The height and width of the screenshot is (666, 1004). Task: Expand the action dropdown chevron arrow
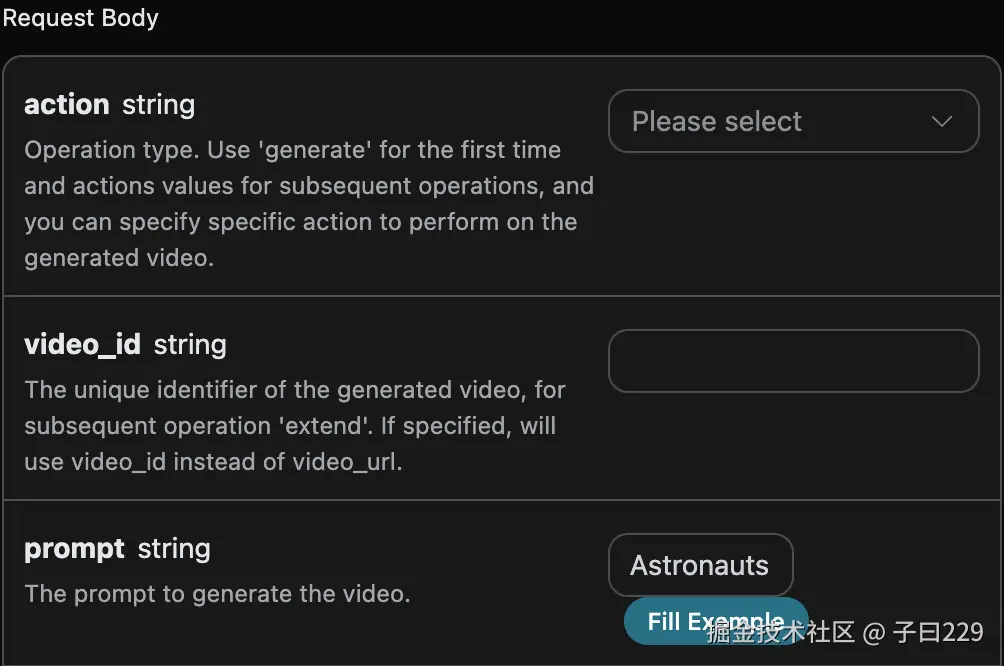[x=941, y=121]
